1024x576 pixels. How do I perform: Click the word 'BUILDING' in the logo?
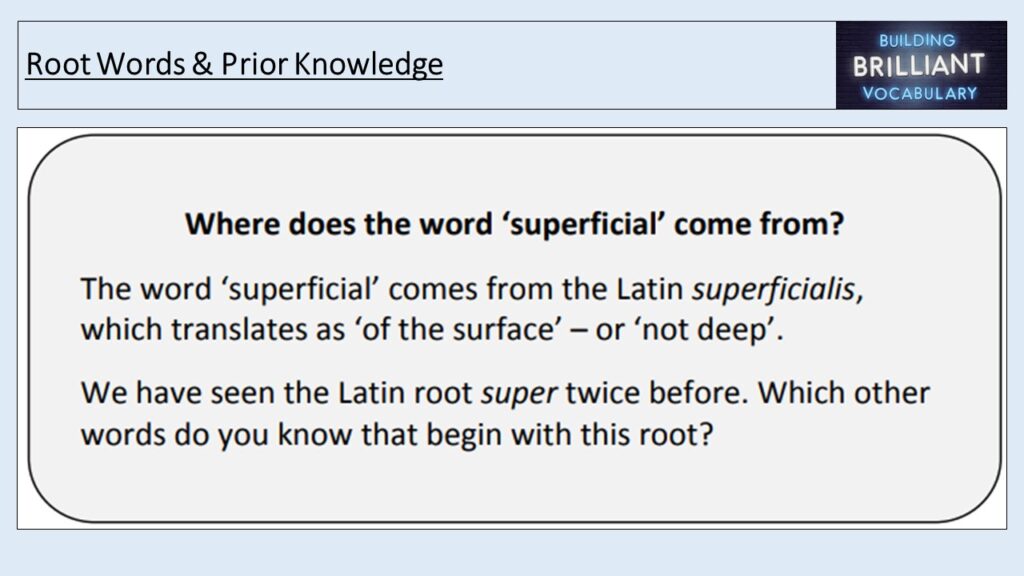pos(917,40)
